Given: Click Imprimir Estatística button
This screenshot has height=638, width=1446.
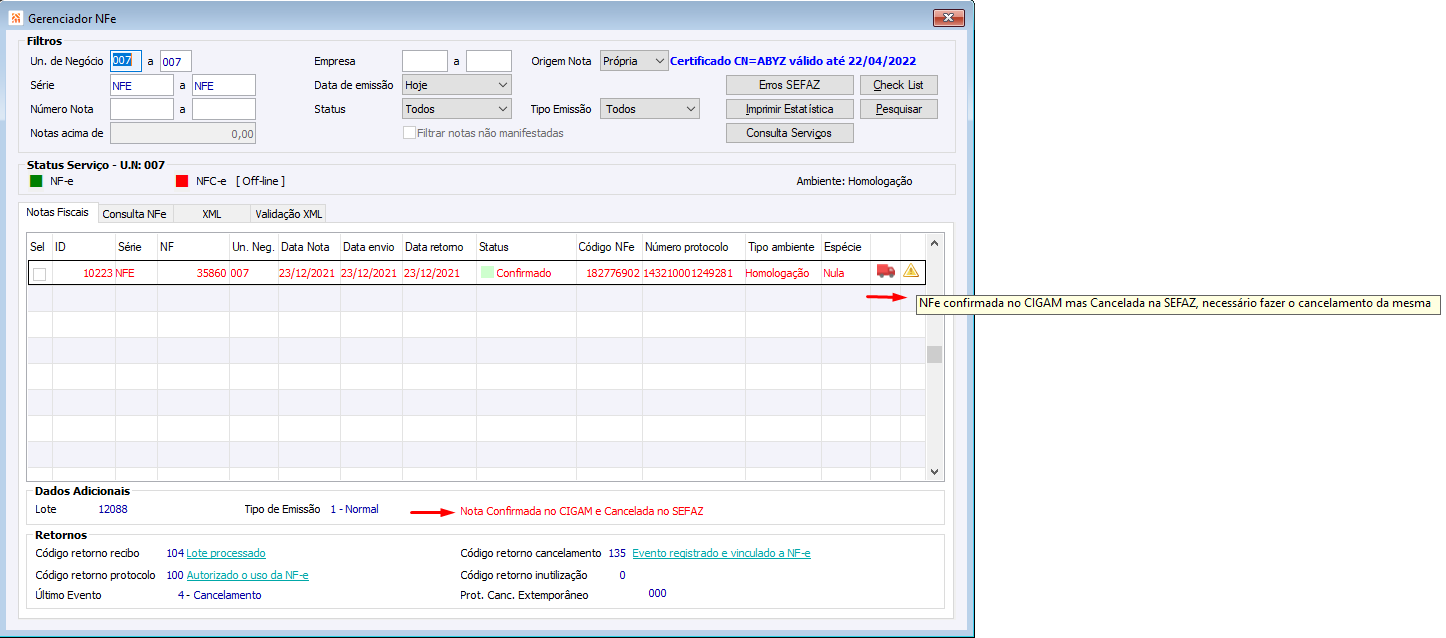Looking at the screenshot, I should tap(789, 109).
